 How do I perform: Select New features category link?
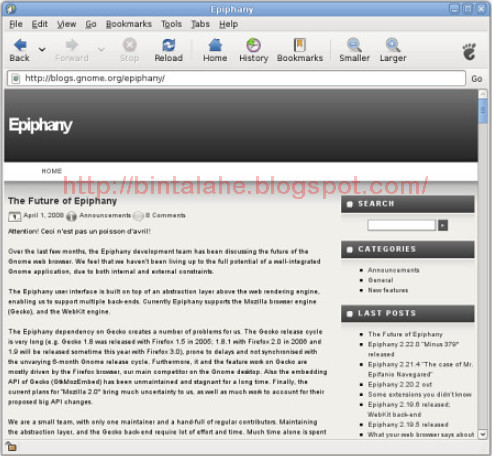click(x=388, y=290)
